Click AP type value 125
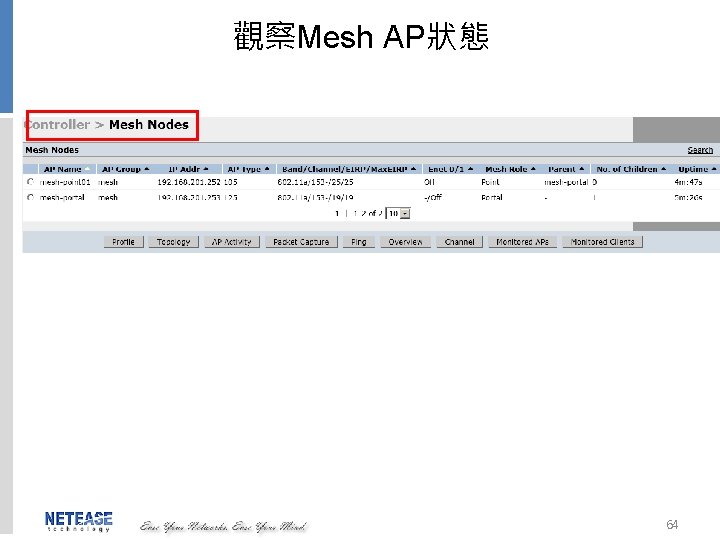720x540 pixels. pos(231,197)
